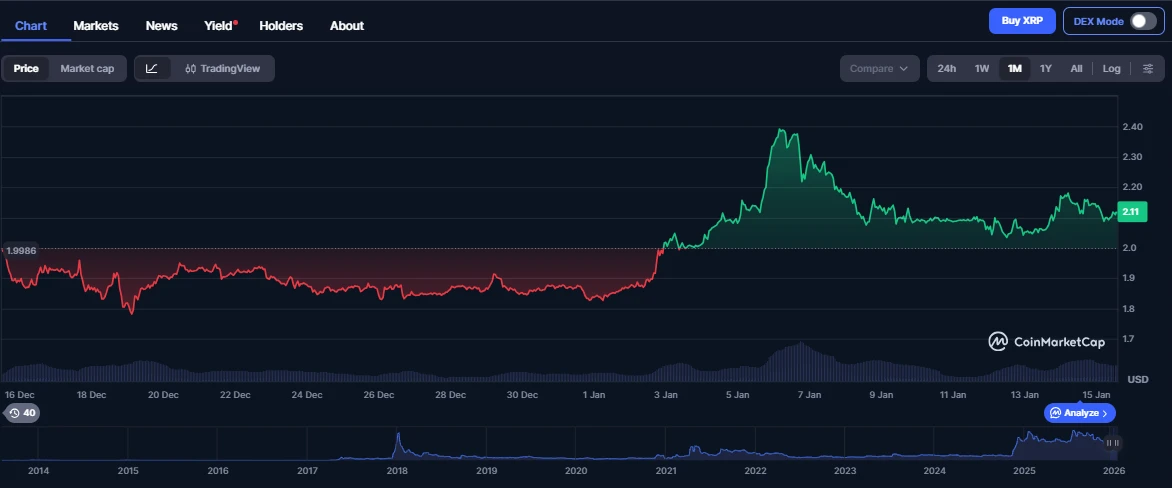This screenshot has height=488, width=1172.
Task: Click the 2025 label in overview timeline
Action: coord(1024,470)
